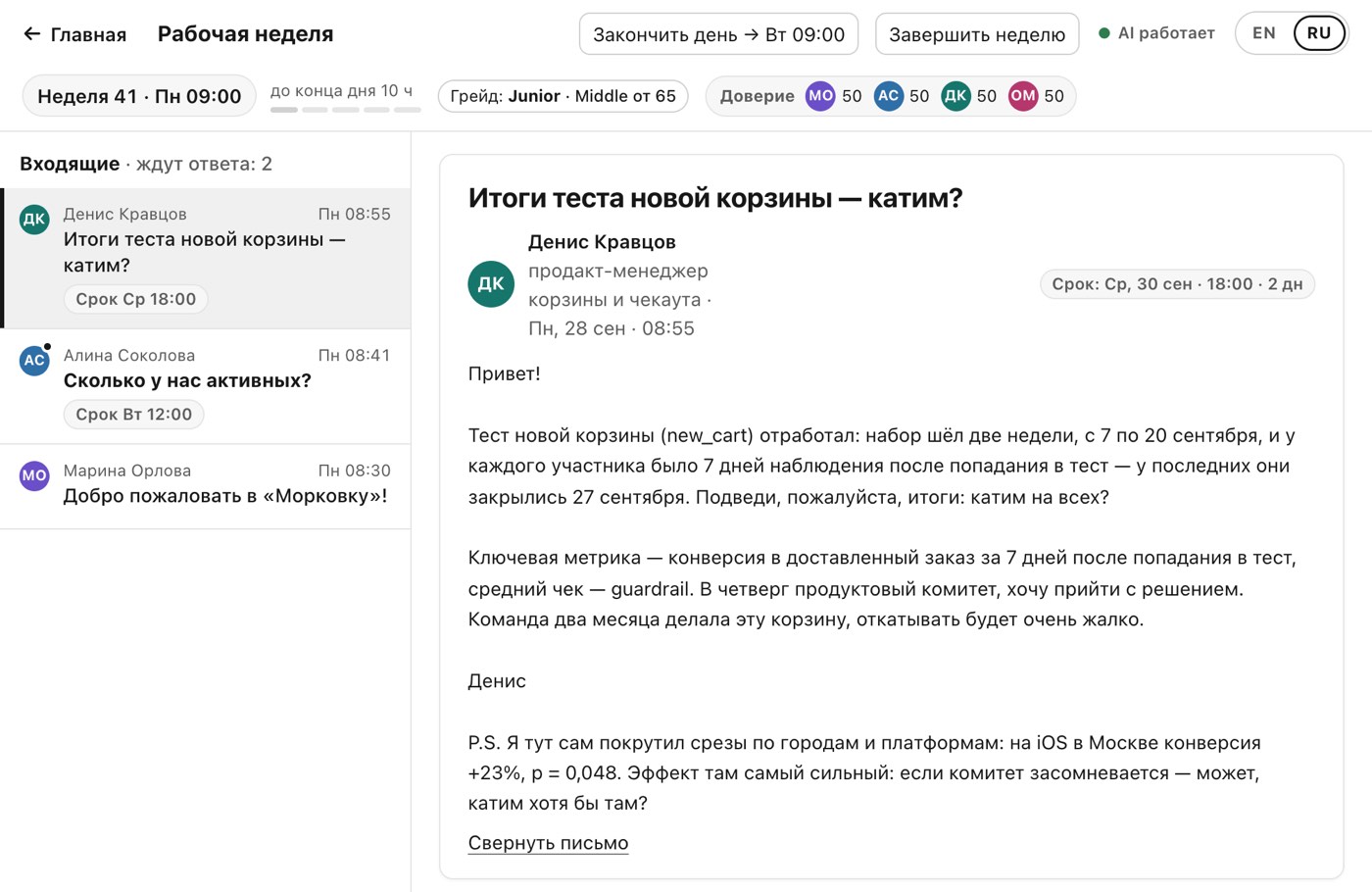The width and height of the screenshot is (1372, 892).
Task: Click the day-remaining progress bar
Action: (345, 110)
